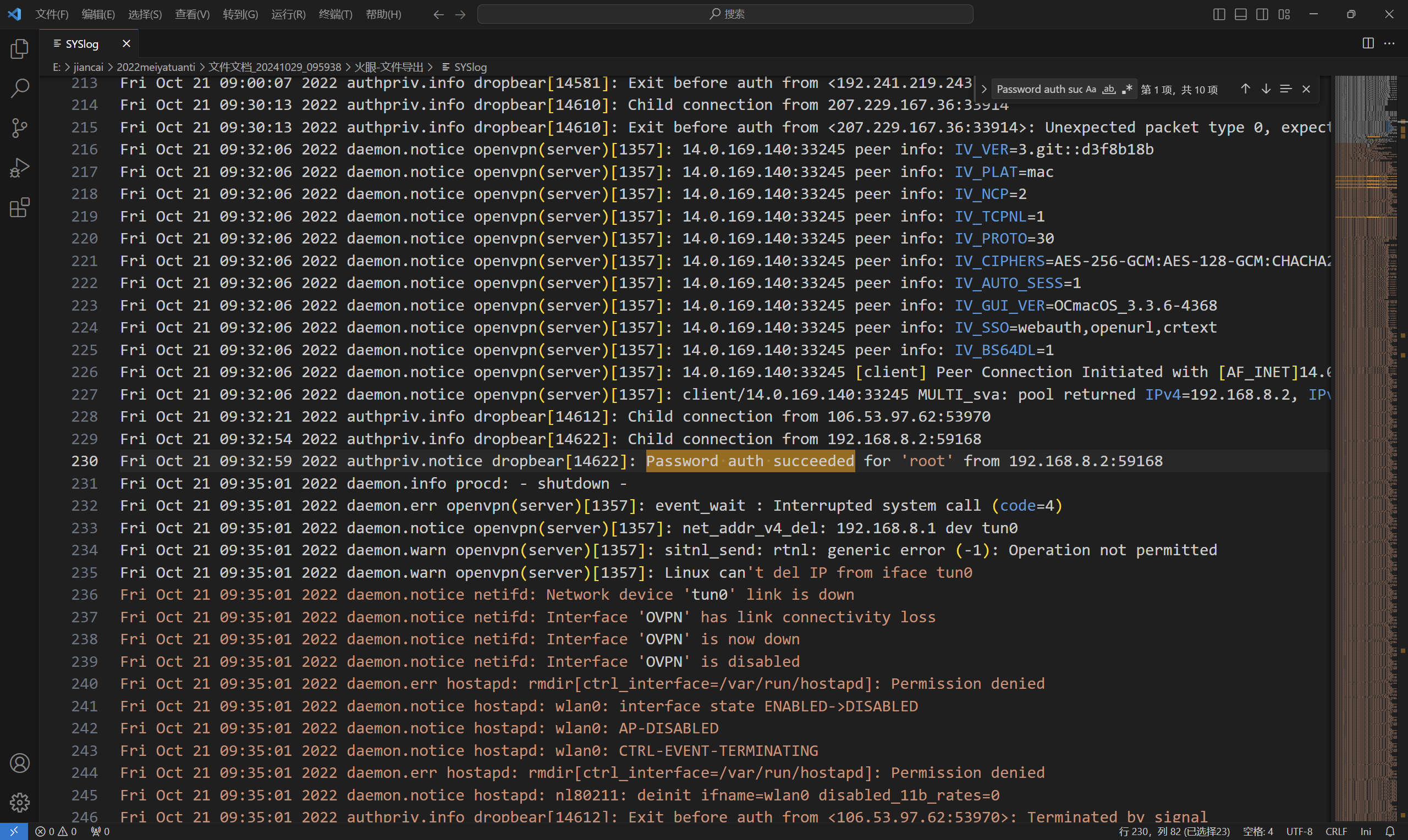Open the 转到(G) menu
Screen dimensions: 1408x840
[240, 14]
